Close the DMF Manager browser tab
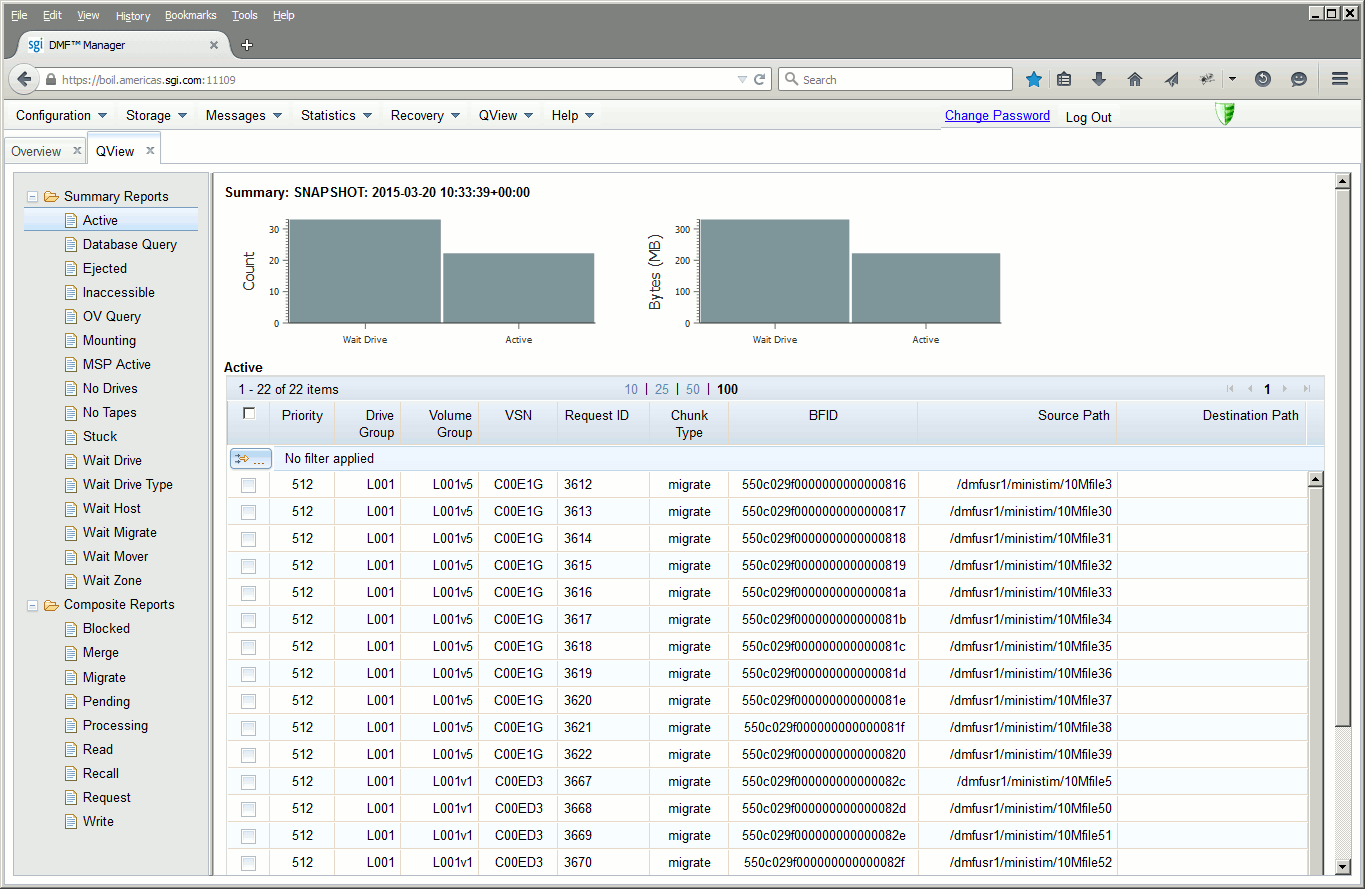Viewport: 1365px width, 889px height. tap(214, 45)
